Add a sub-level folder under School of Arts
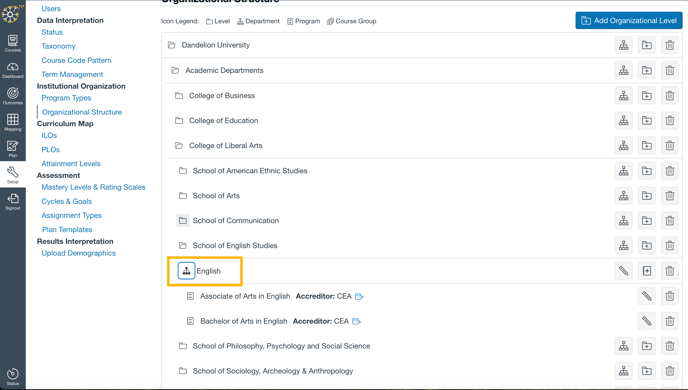The image size is (688, 390). tap(646, 196)
